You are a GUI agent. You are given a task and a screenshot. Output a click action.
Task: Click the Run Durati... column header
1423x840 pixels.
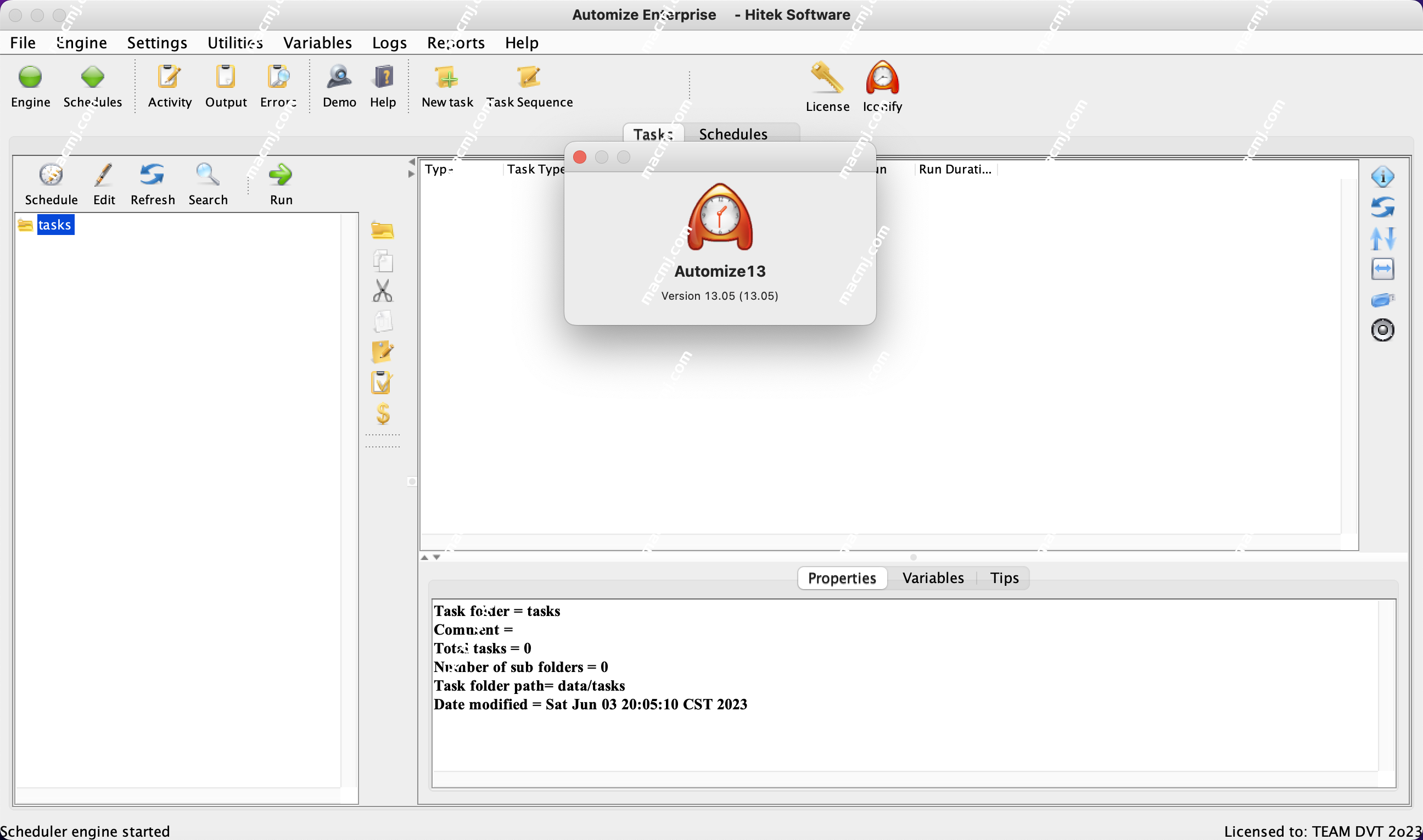pos(955,169)
